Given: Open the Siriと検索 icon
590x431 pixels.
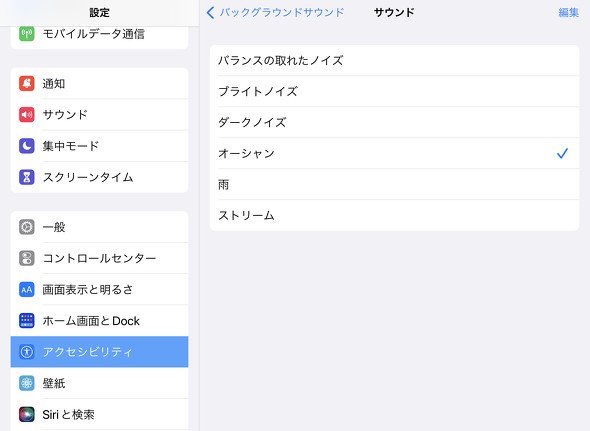Looking at the screenshot, I should pos(27,414).
